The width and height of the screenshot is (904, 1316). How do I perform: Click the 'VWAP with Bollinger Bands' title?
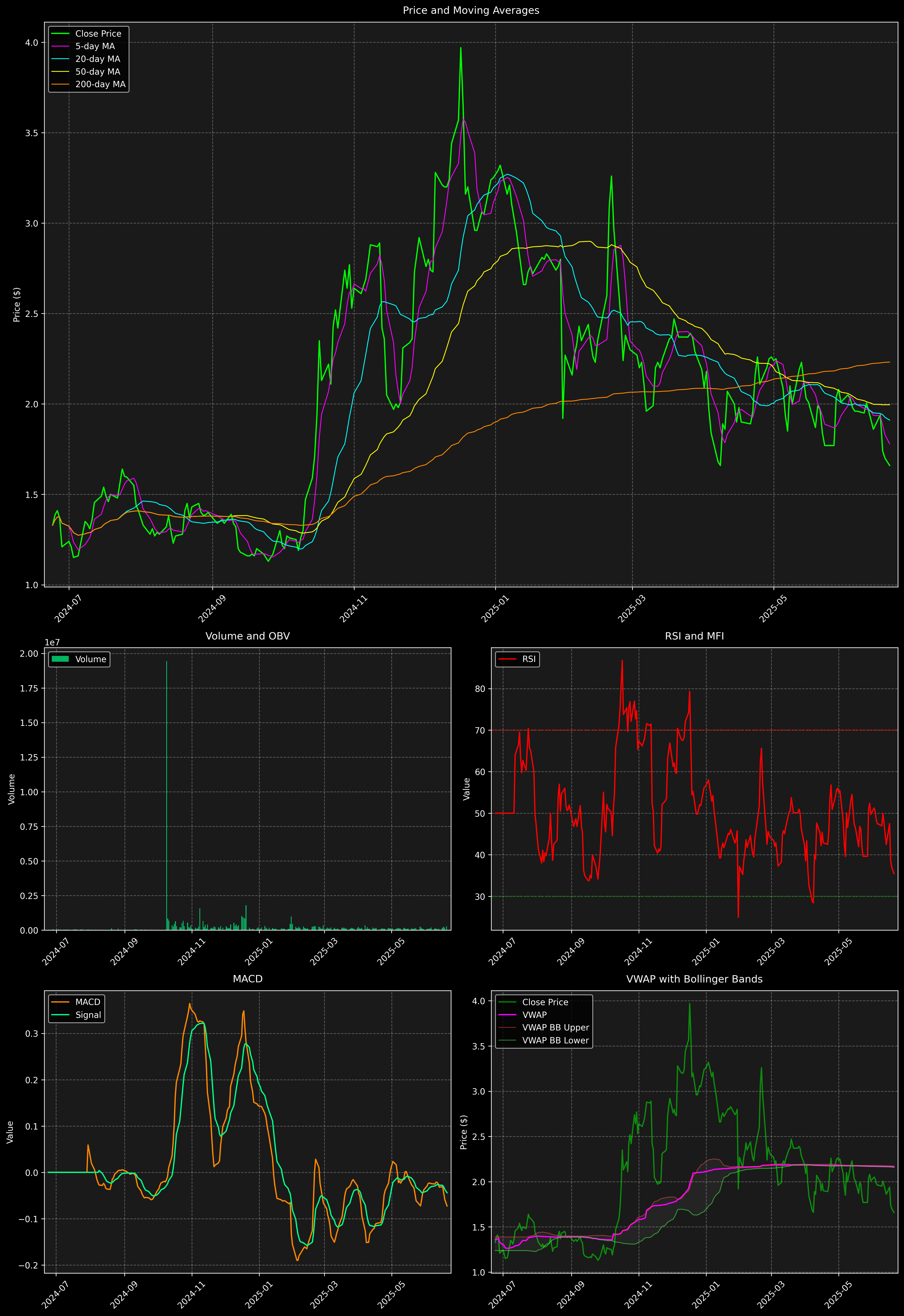pyautogui.click(x=694, y=979)
